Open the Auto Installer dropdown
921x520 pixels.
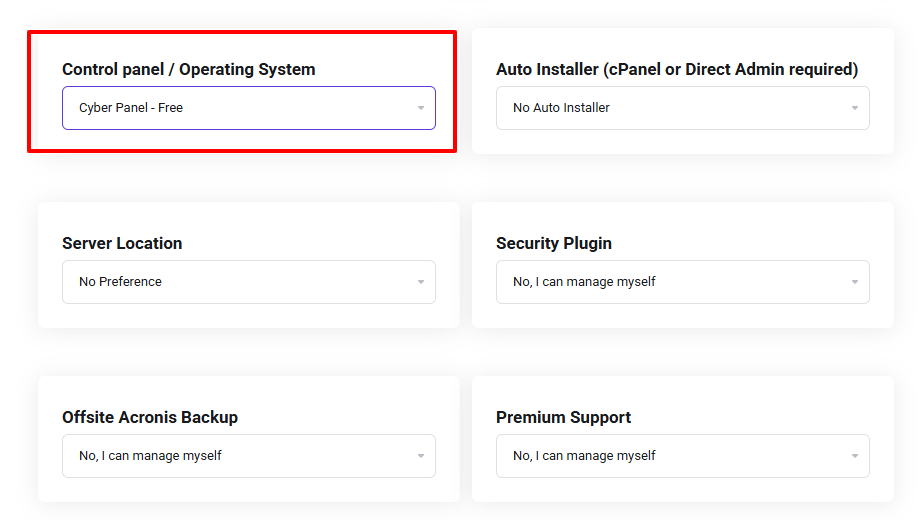click(x=683, y=108)
